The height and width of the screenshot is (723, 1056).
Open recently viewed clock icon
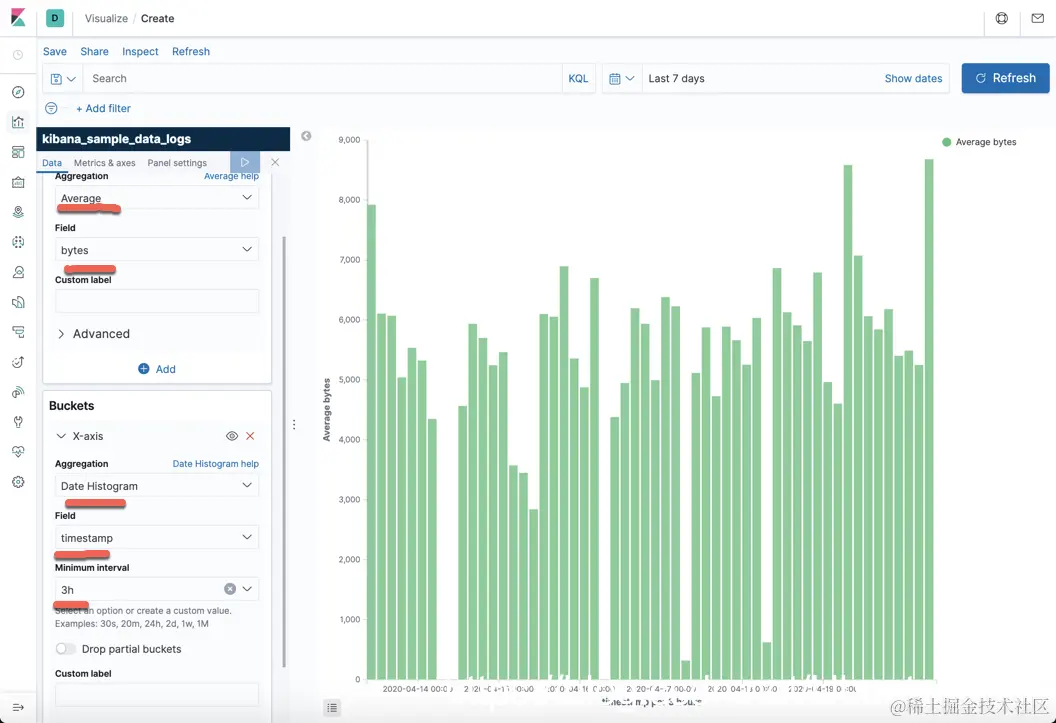18,55
